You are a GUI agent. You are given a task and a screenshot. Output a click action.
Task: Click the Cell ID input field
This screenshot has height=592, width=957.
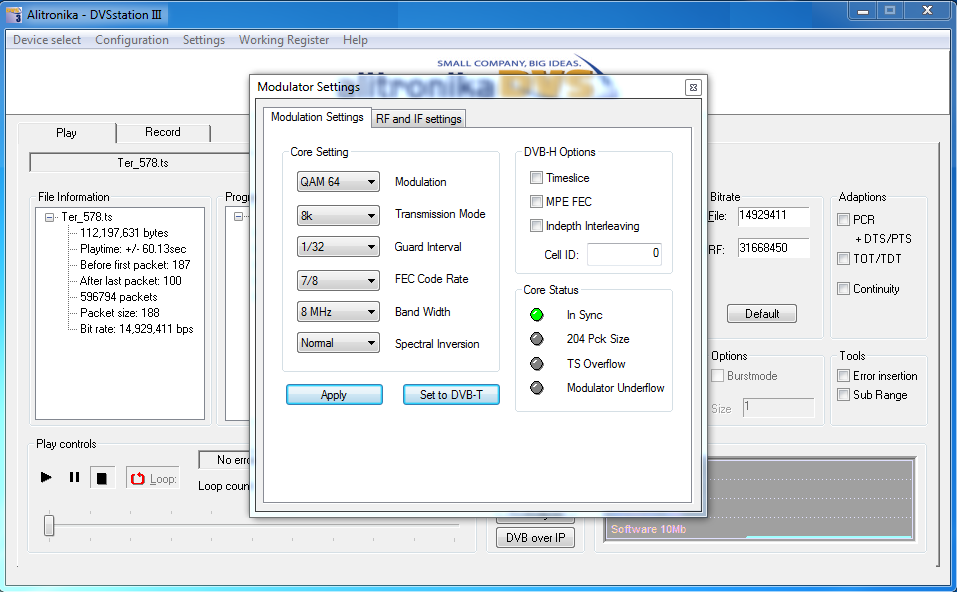point(624,254)
